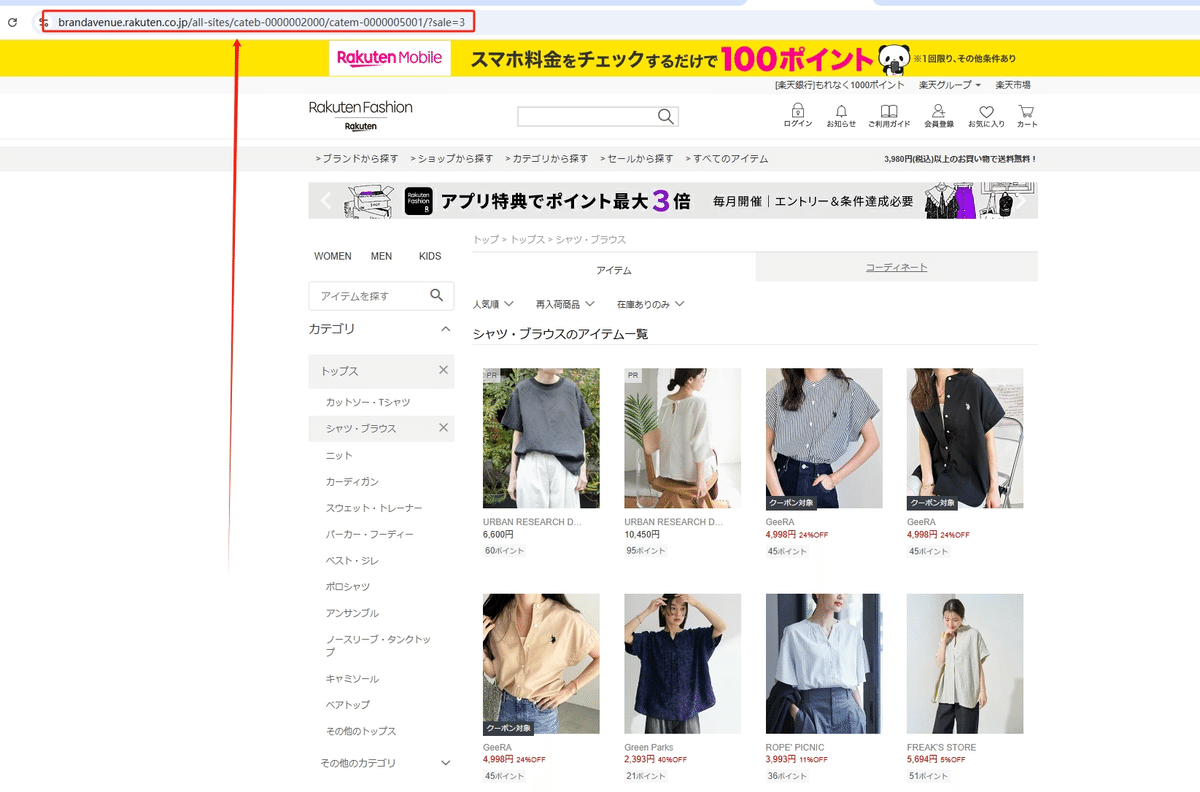Open the カート shopping cart icon
The image size is (1200, 792).
[1027, 116]
